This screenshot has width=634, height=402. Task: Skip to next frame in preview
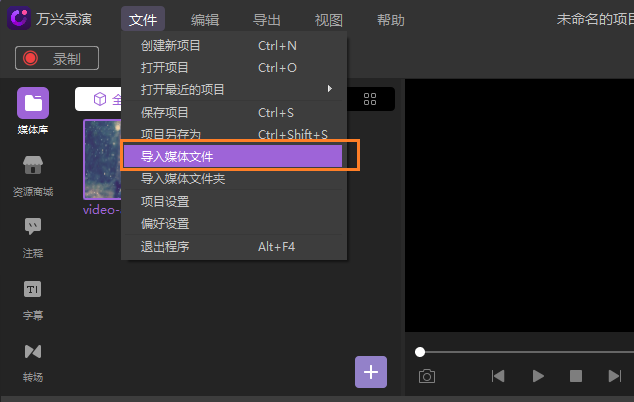tap(615, 376)
